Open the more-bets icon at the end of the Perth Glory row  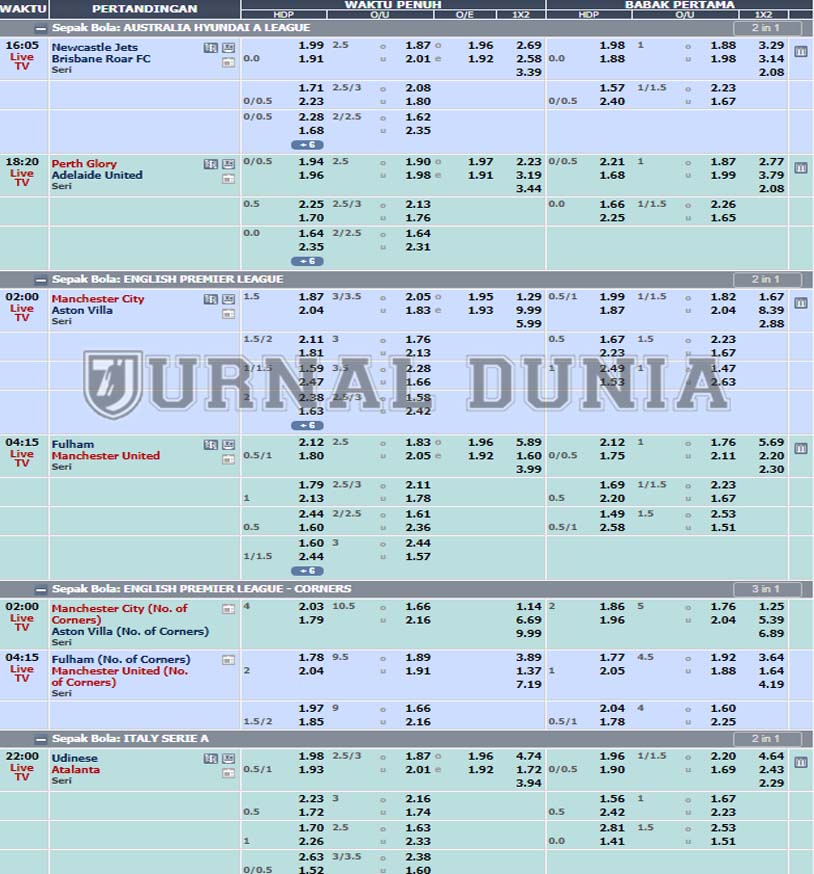coord(801,168)
